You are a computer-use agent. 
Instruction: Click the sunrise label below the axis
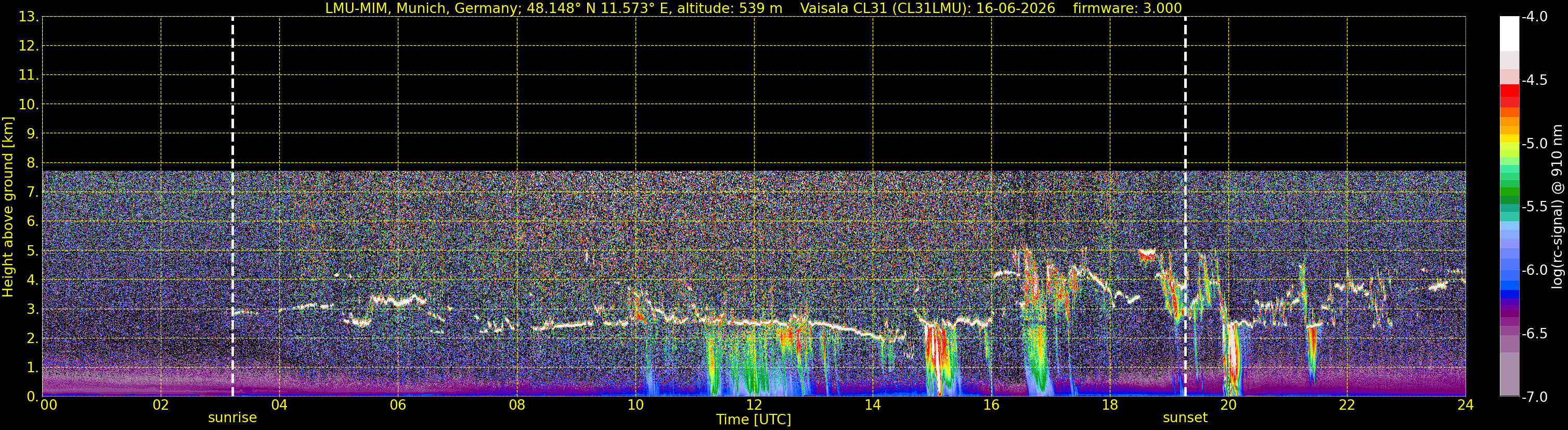232,418
